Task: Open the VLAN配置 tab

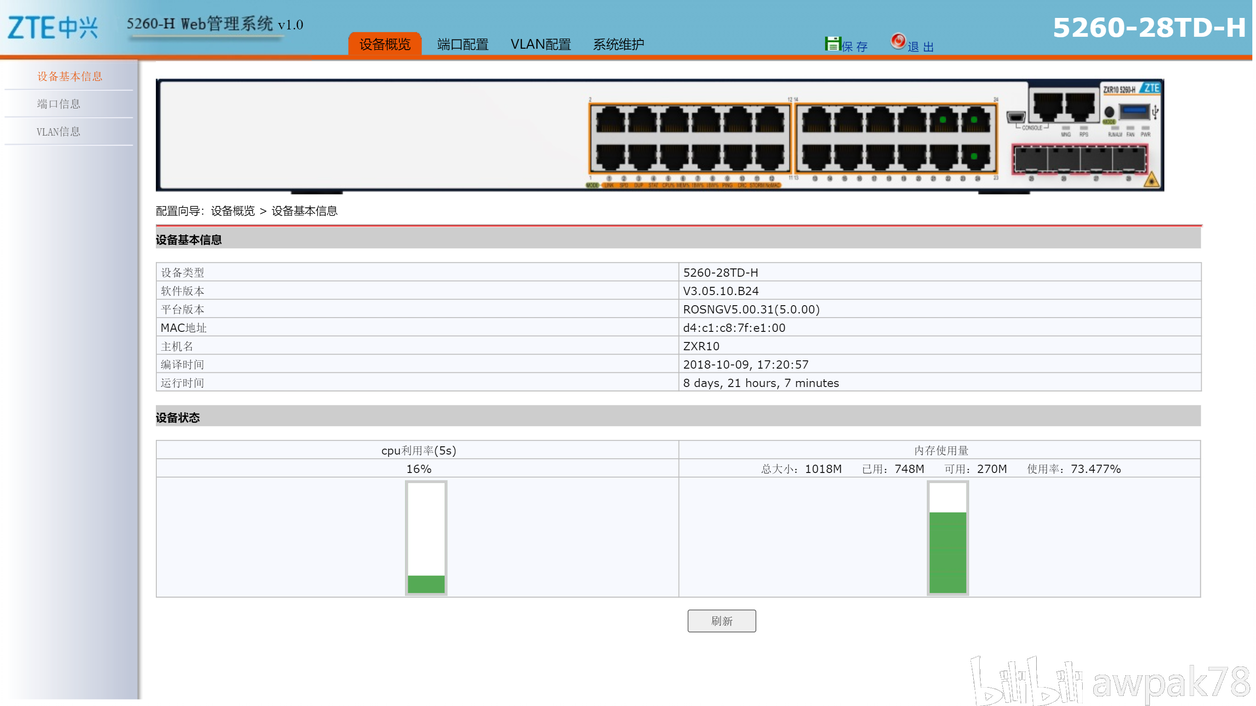Action: [541, 44]
